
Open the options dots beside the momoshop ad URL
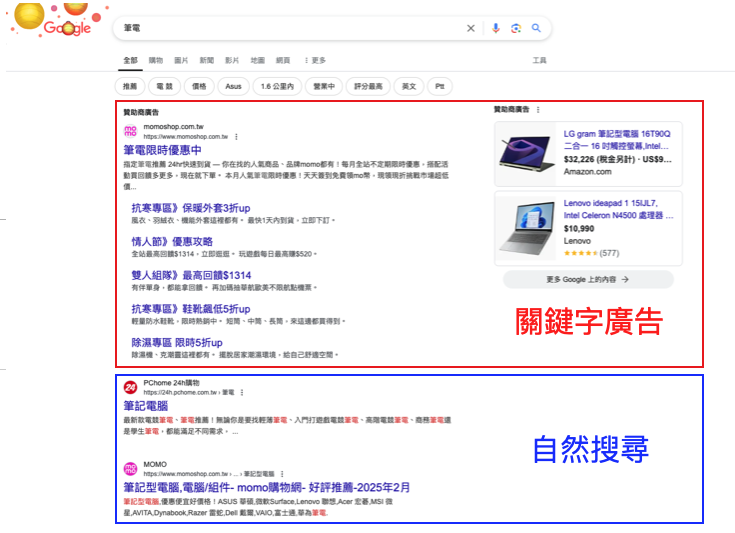tap(236, 137)
